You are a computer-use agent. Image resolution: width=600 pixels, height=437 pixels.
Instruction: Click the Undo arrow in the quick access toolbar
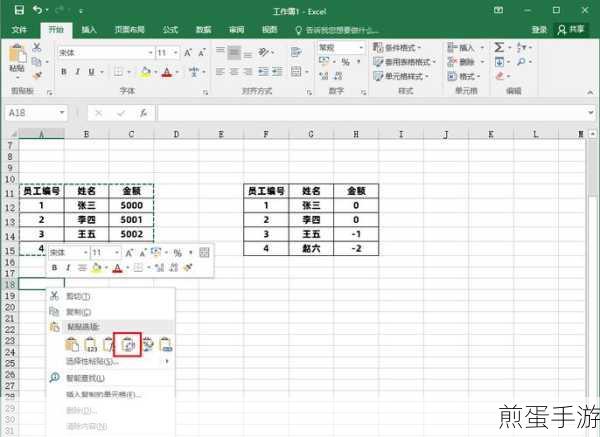[37, 10]
